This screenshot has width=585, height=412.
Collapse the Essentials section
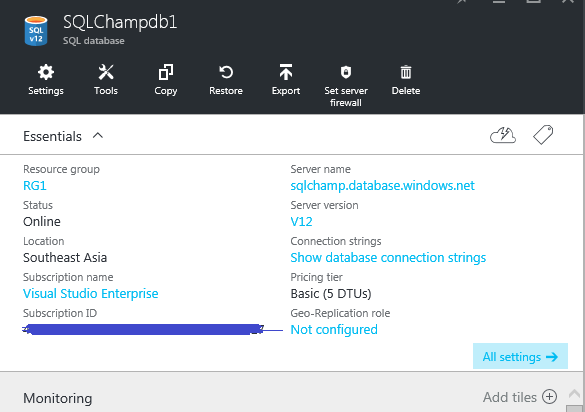98,135
